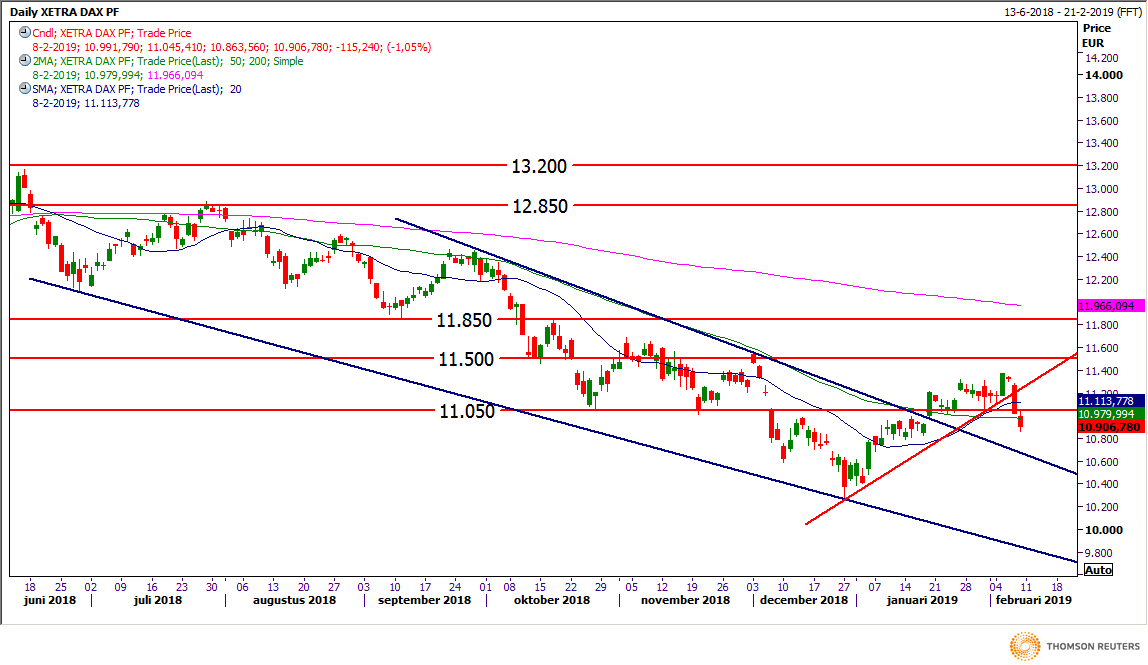Click the 10.000 price axis label

1103,530
